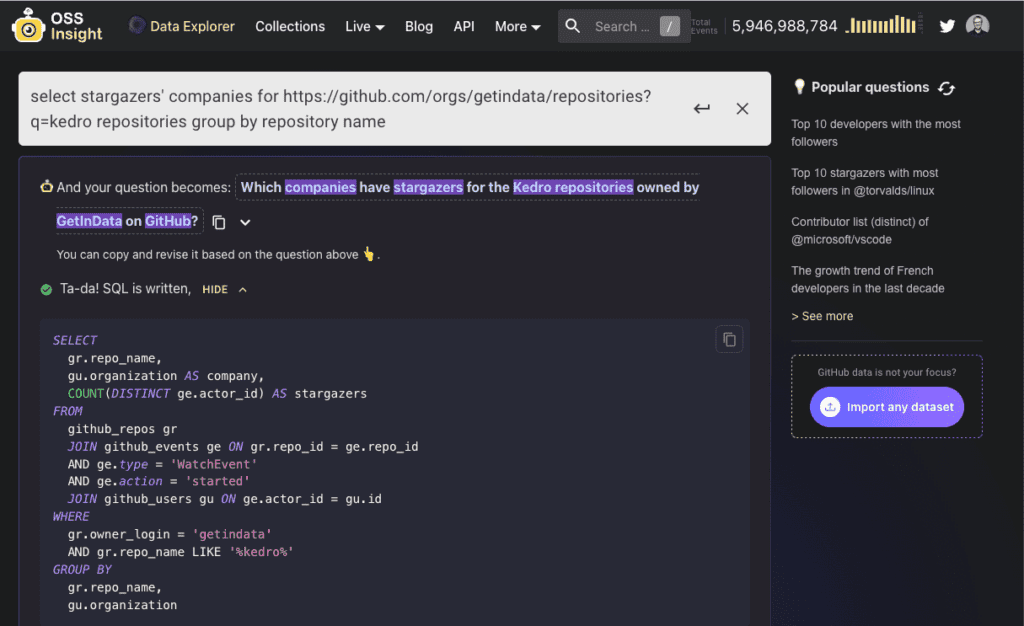Open the Data Explorer page
The height and width of the screenshot is (626, 1024).
(x=190, y=26)
